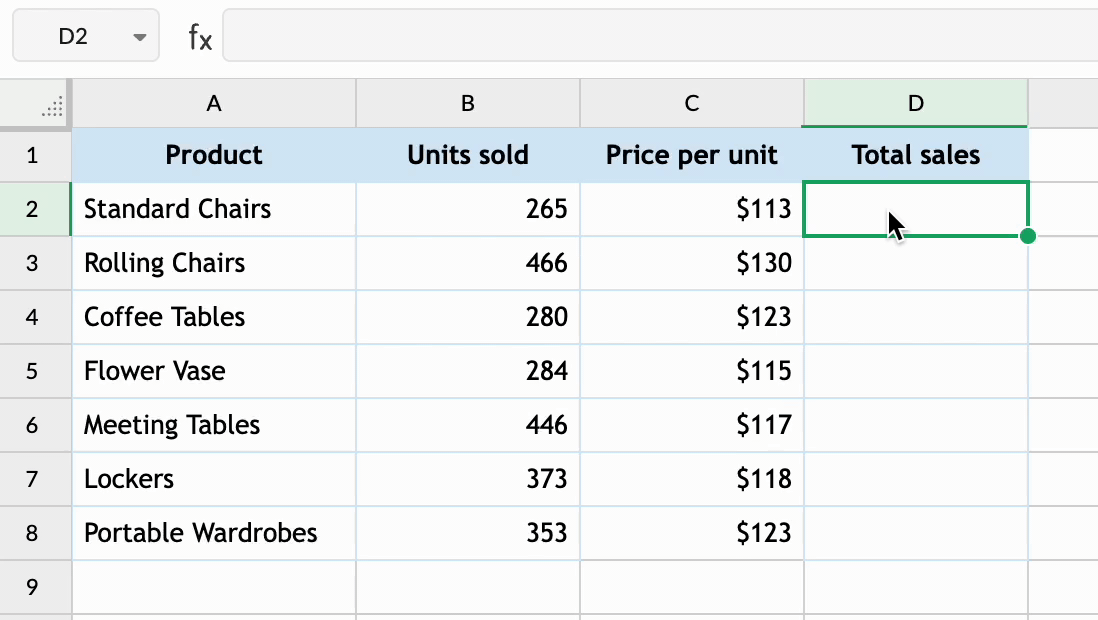
Task: Click the select-all corner button
Action: pyautogui.click(x=37, y=104)
